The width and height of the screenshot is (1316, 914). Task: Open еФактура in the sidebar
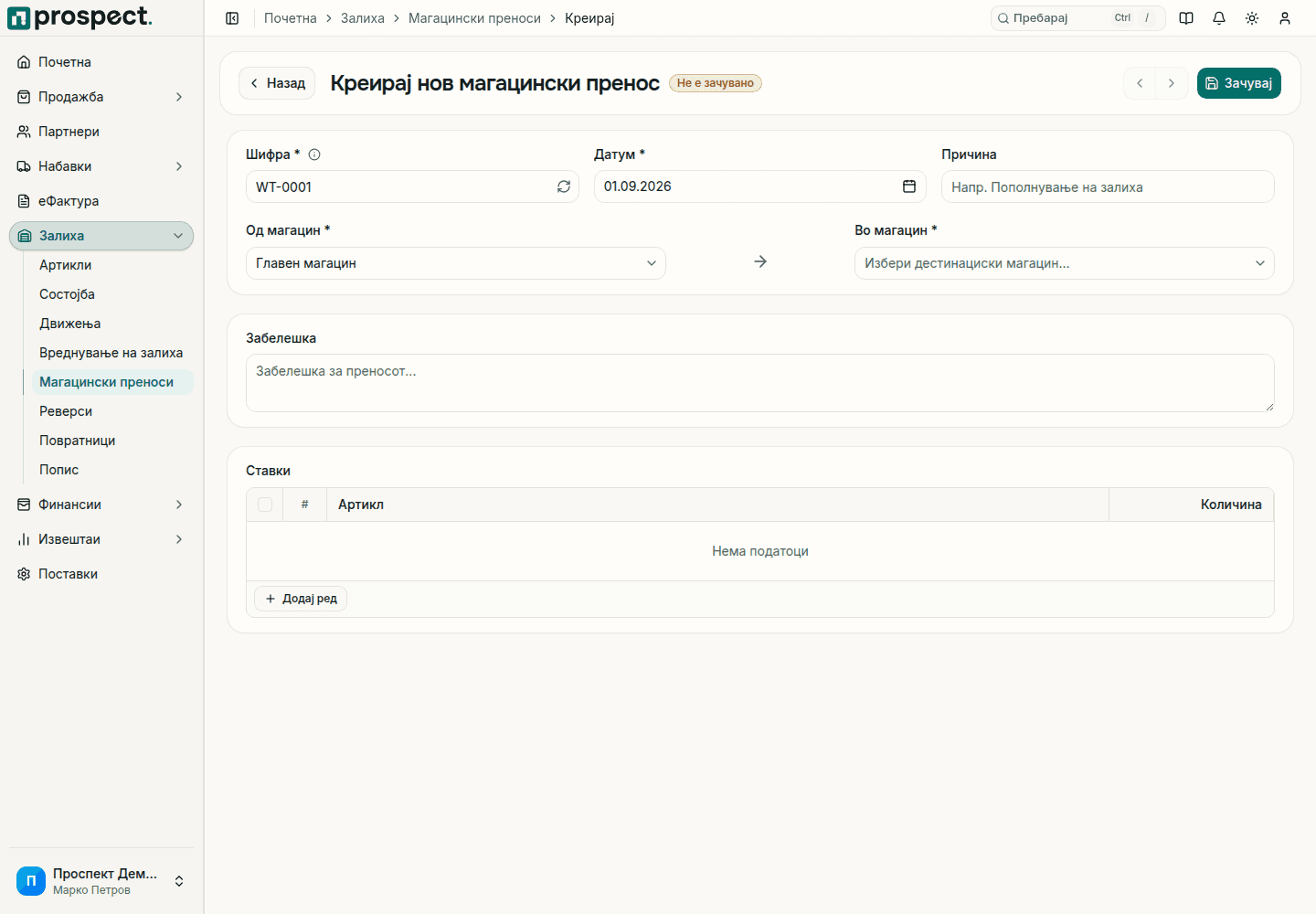pyautogui.click(x=101, y=201)
